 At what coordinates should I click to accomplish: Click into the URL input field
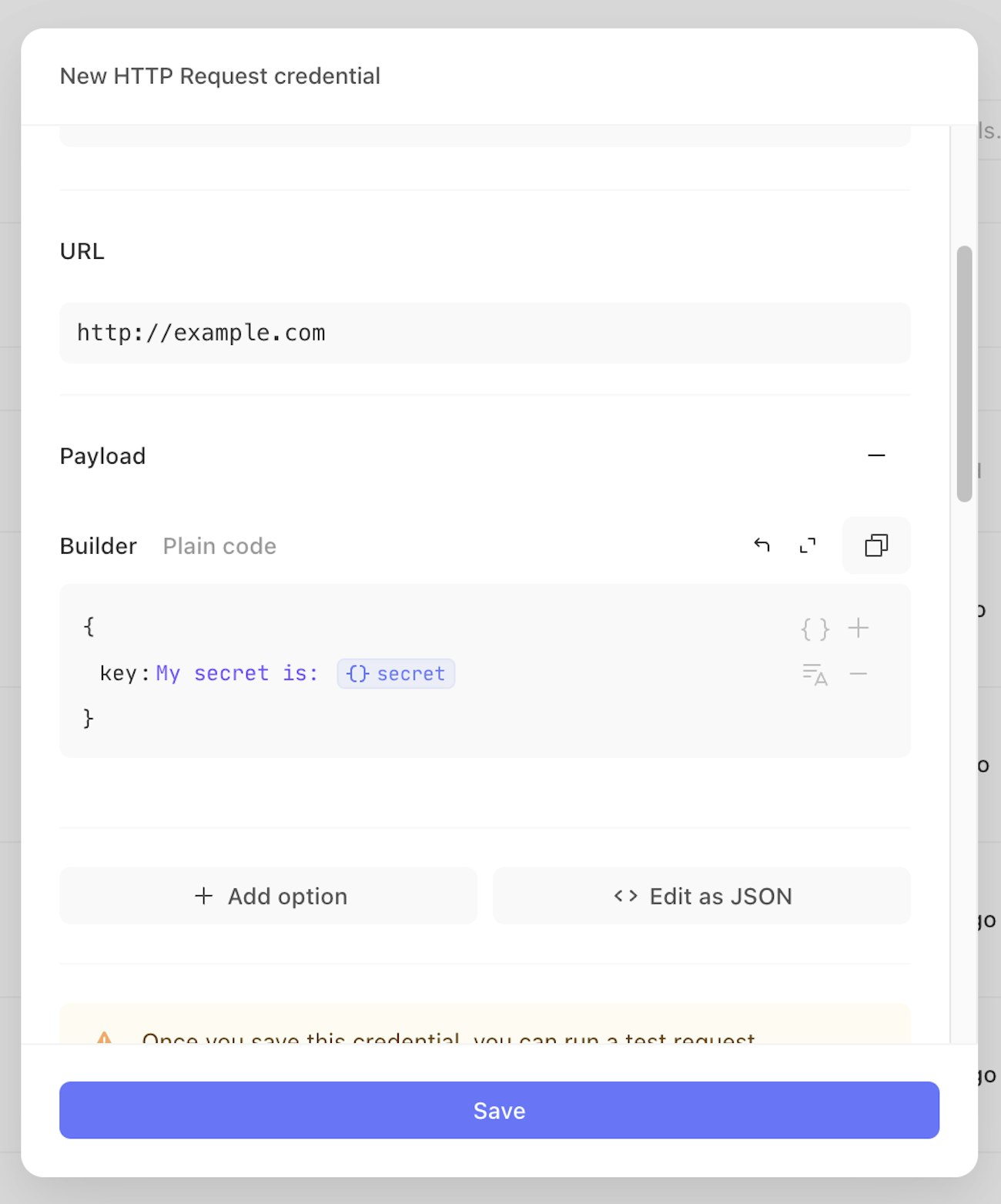pyautogui.click(x=485, y=333)
